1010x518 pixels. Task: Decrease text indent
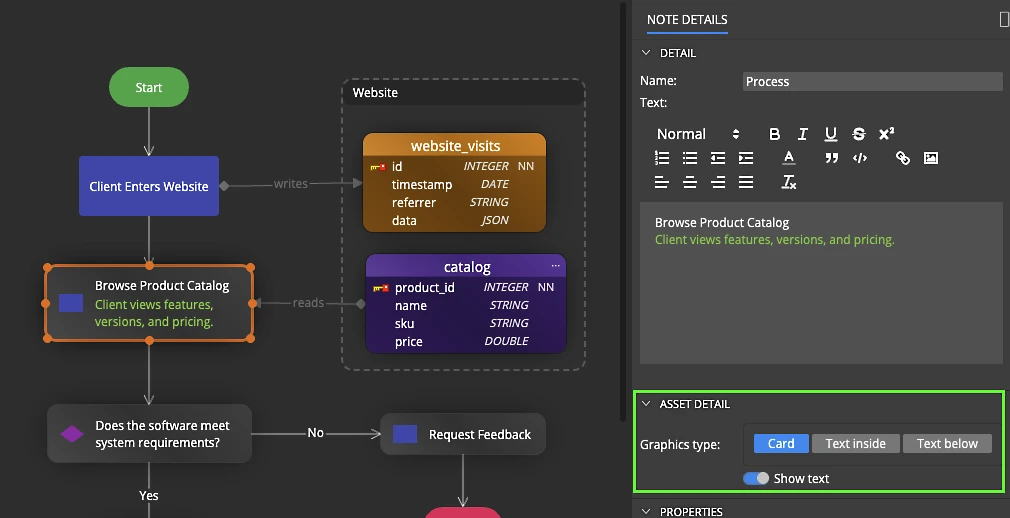(x=718, y=158)
